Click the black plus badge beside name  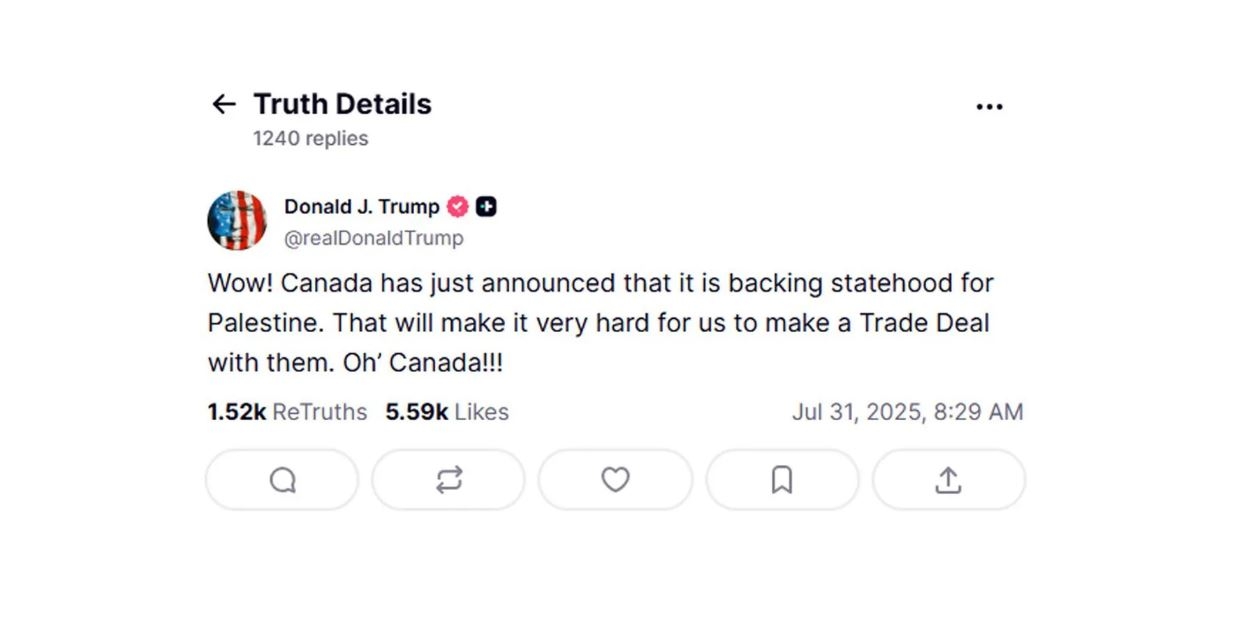pos(486,207)
